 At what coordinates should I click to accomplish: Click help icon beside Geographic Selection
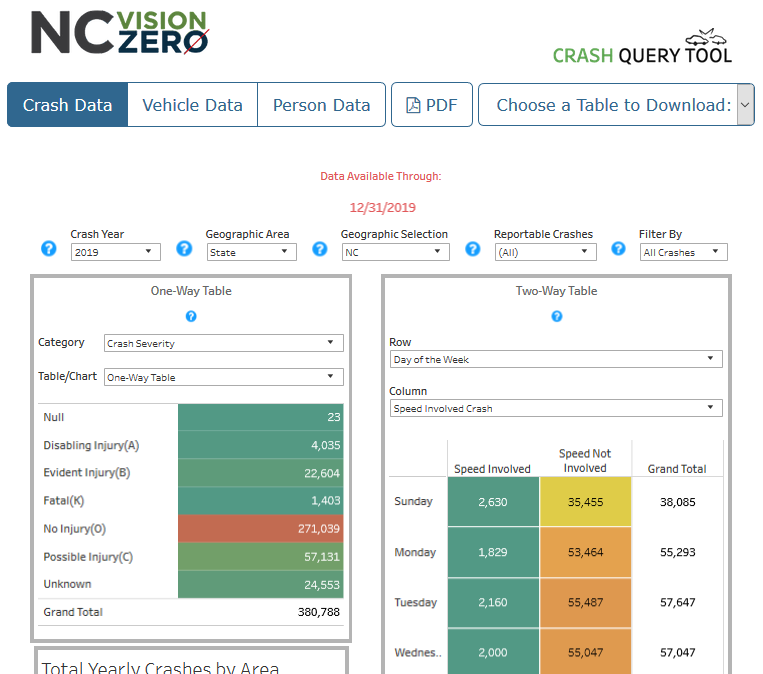click(320, 249)
